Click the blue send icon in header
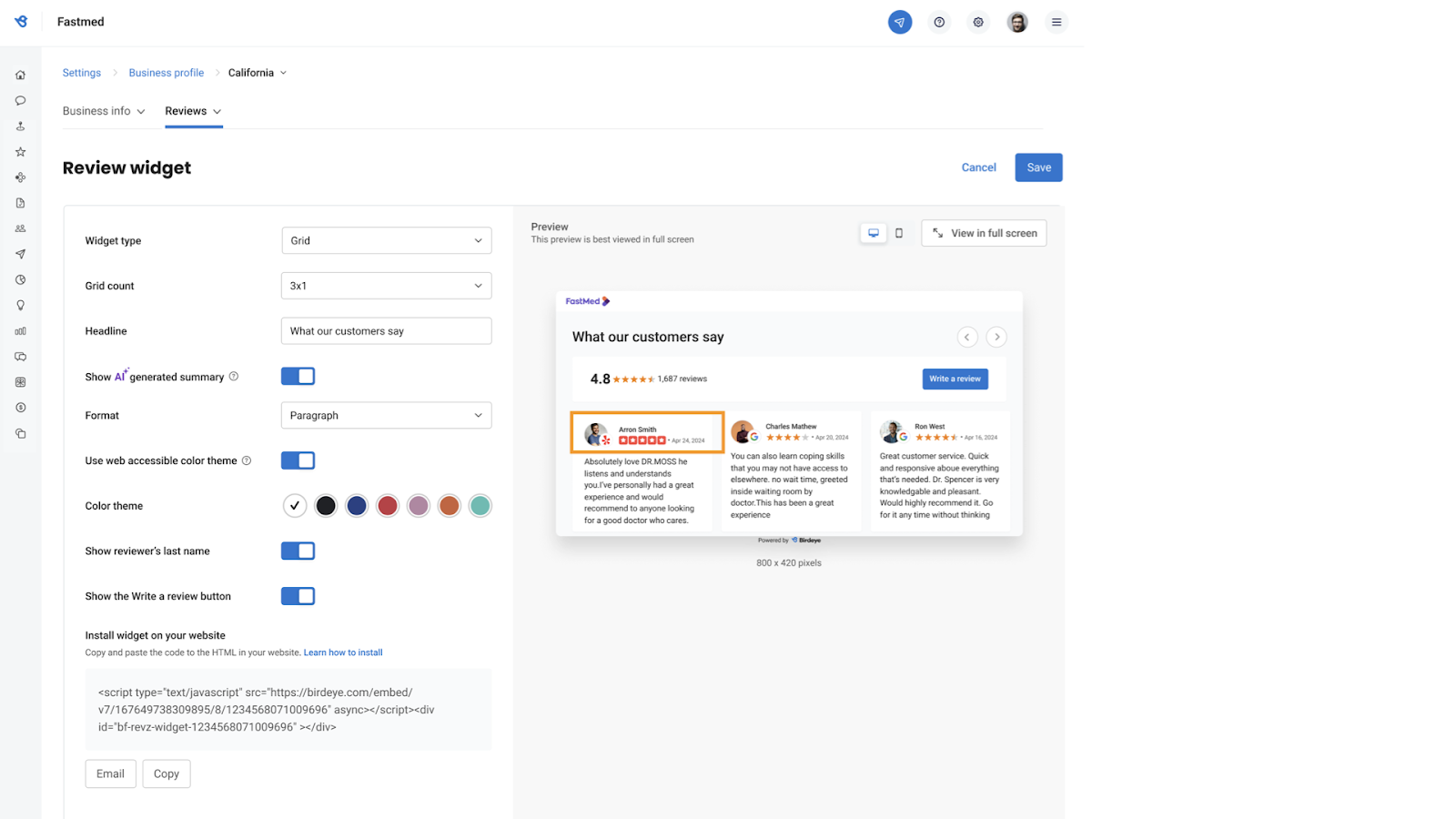Viewport: 1456px width, 819px height. coord(900,22)
